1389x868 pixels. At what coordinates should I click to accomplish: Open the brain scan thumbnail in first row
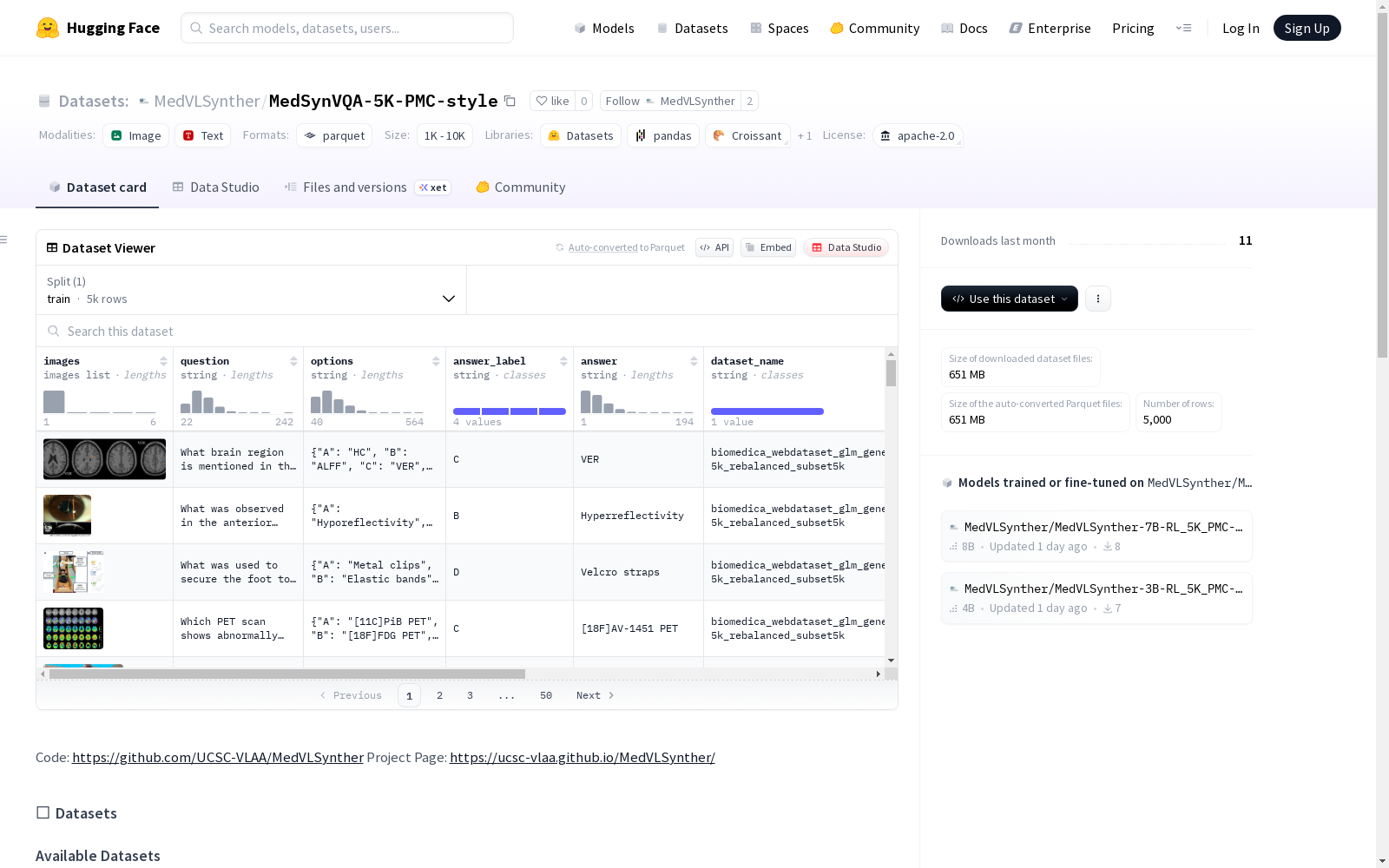click(x=104, y=459)
